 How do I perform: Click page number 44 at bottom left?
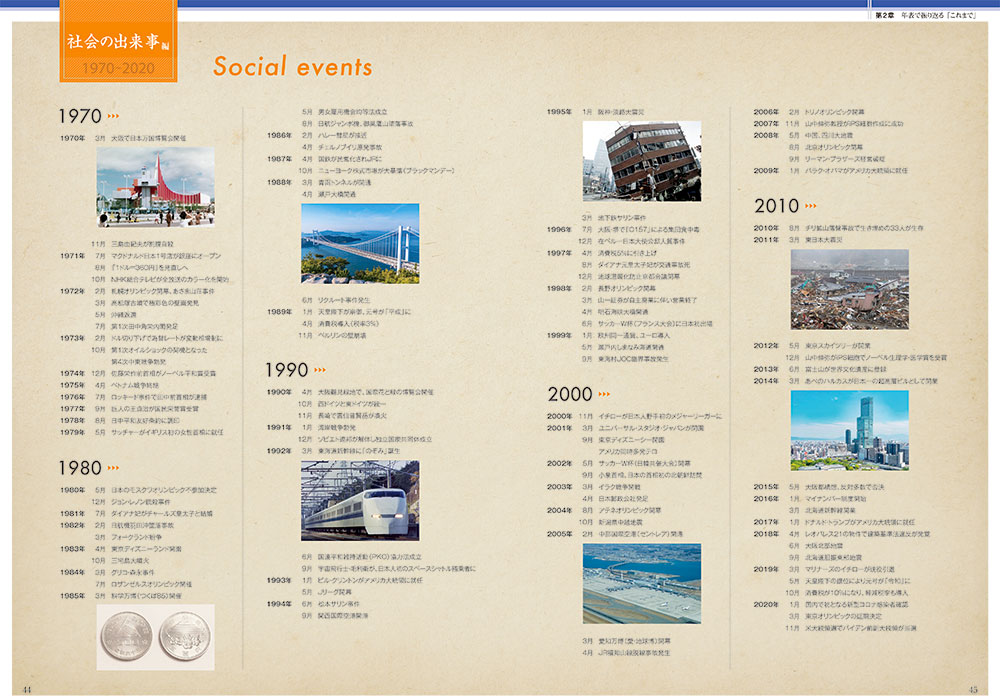pyautogui.click(x=28, y=688)
